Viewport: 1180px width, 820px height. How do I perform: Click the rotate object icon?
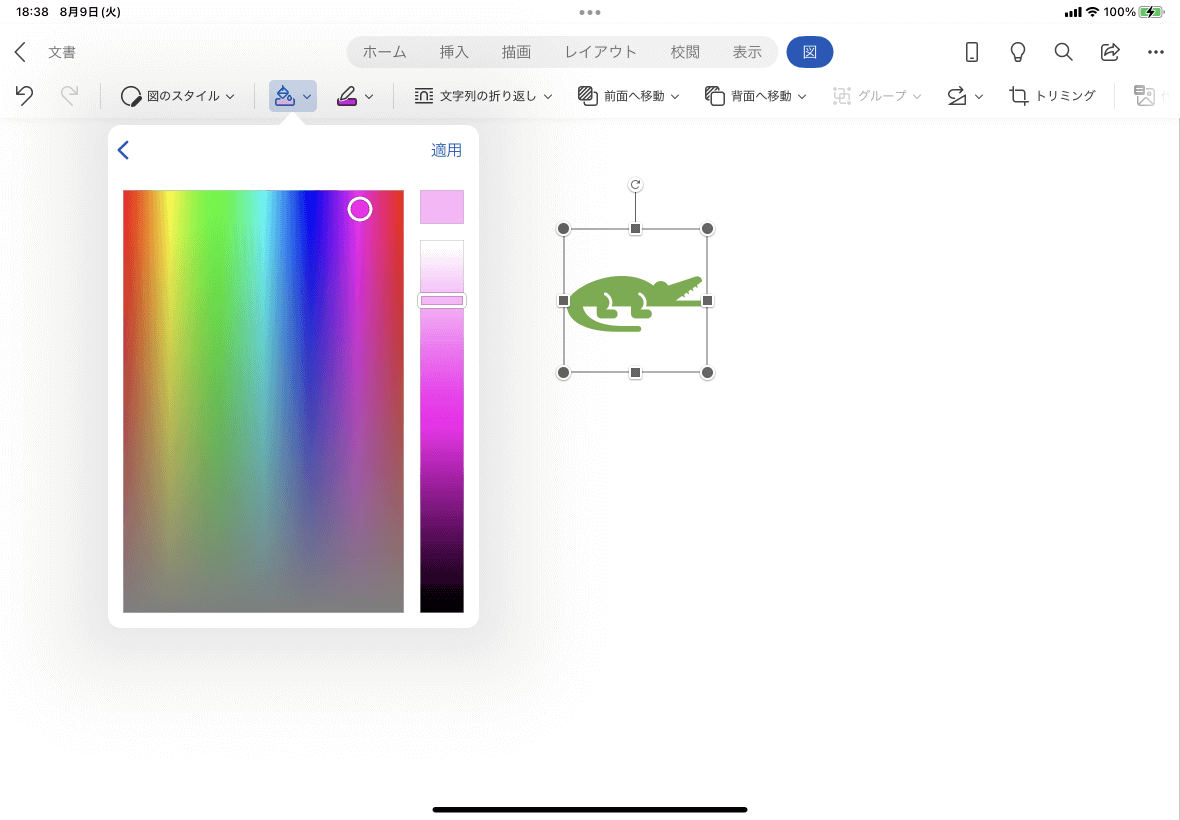(x=956, y=96)
